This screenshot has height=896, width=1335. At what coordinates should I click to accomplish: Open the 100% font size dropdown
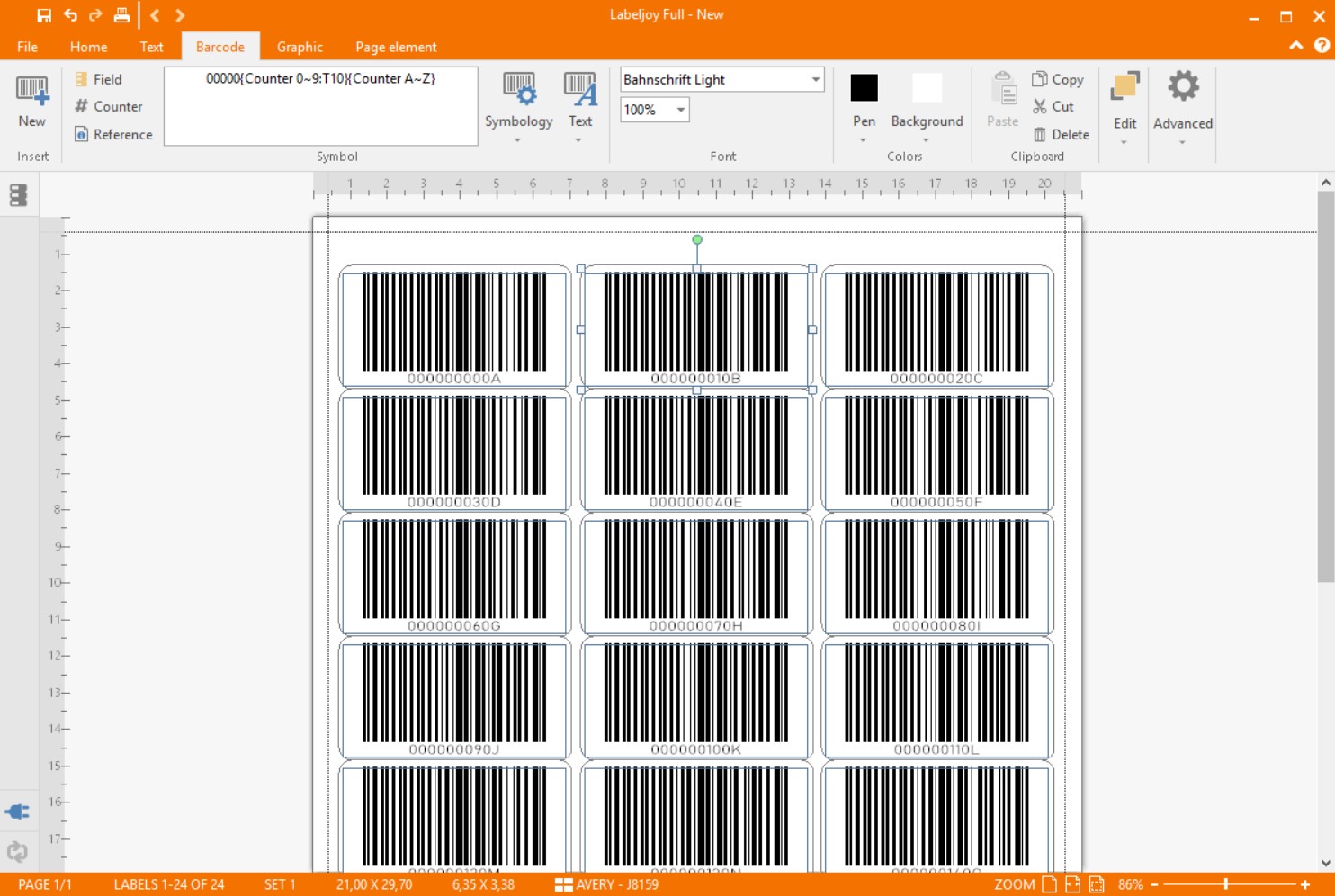point(681,110)
